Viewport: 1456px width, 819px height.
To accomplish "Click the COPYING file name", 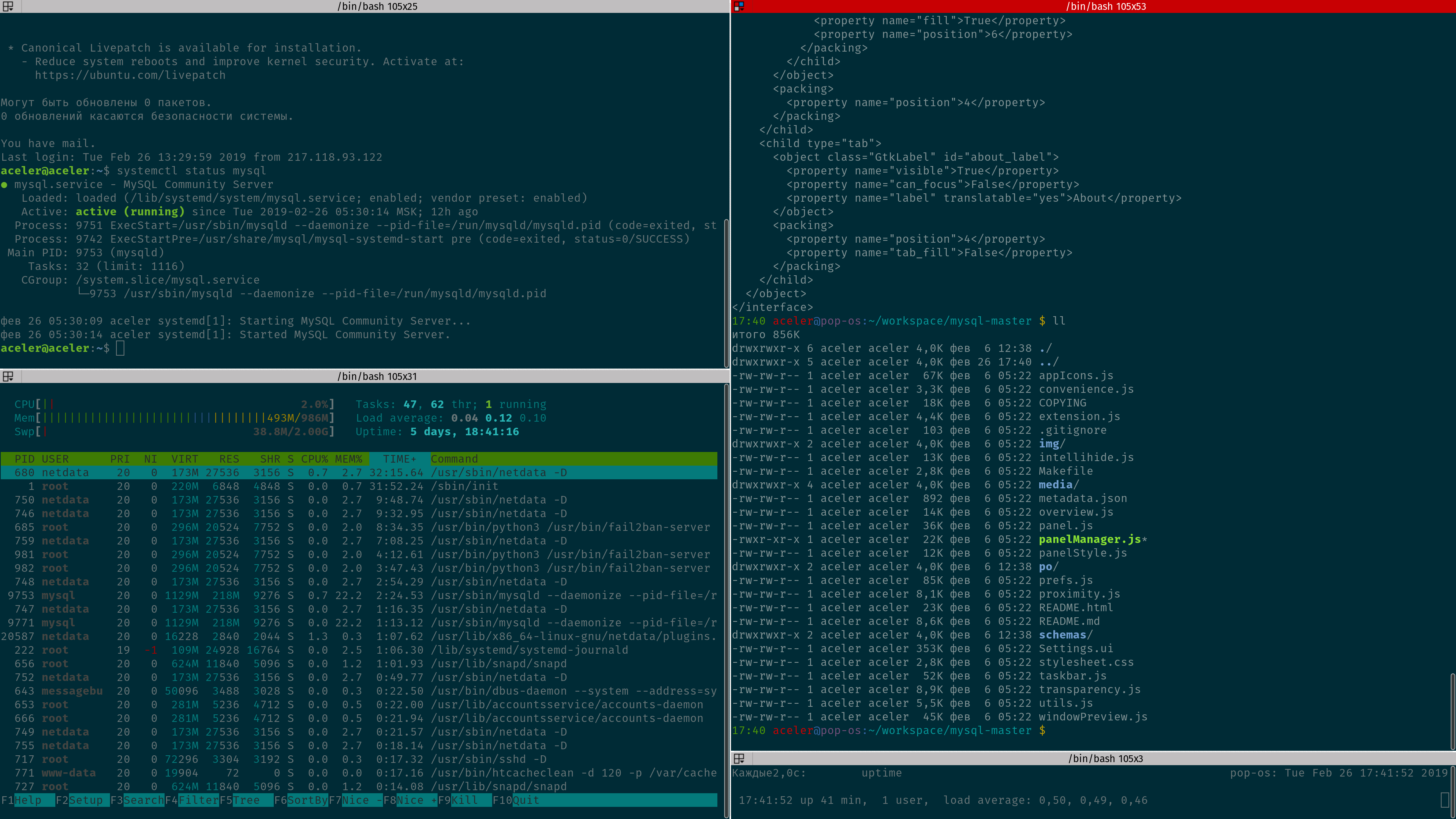I will coord(1062,403).
